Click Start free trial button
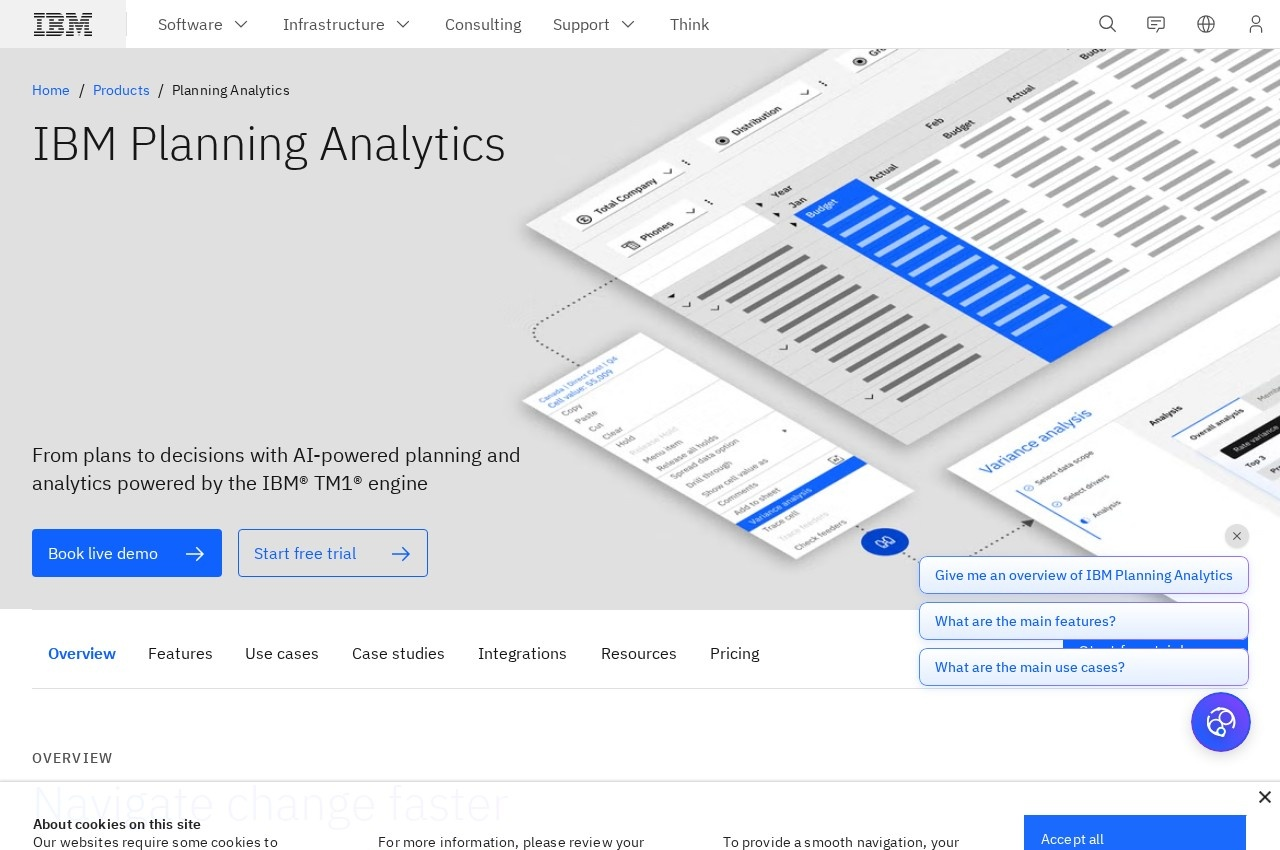1280x850 pixels. click(333, 553)
